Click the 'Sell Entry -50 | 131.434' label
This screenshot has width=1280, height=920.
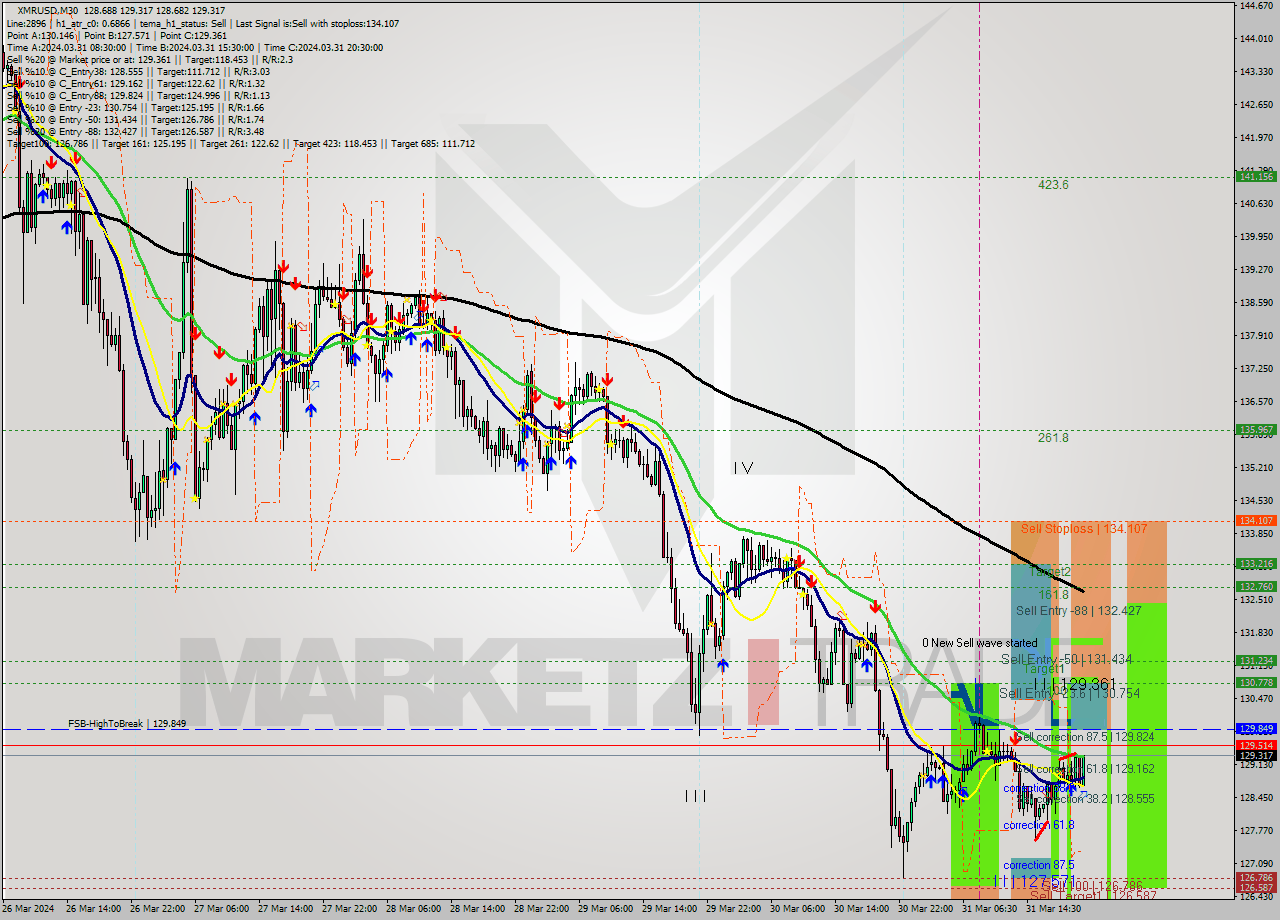pos(1066,660)
